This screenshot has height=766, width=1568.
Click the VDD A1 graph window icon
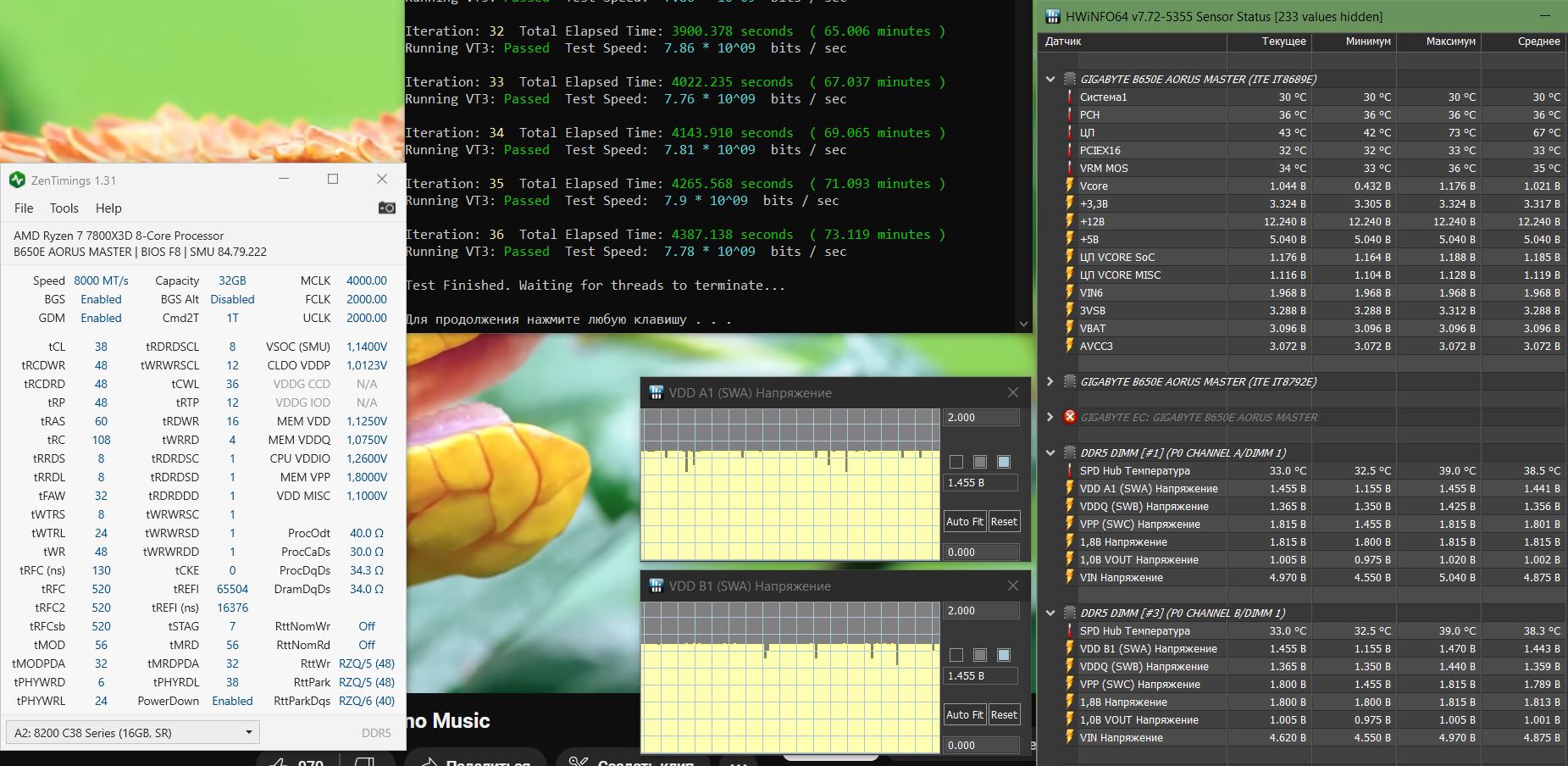[x=656, y=392]
